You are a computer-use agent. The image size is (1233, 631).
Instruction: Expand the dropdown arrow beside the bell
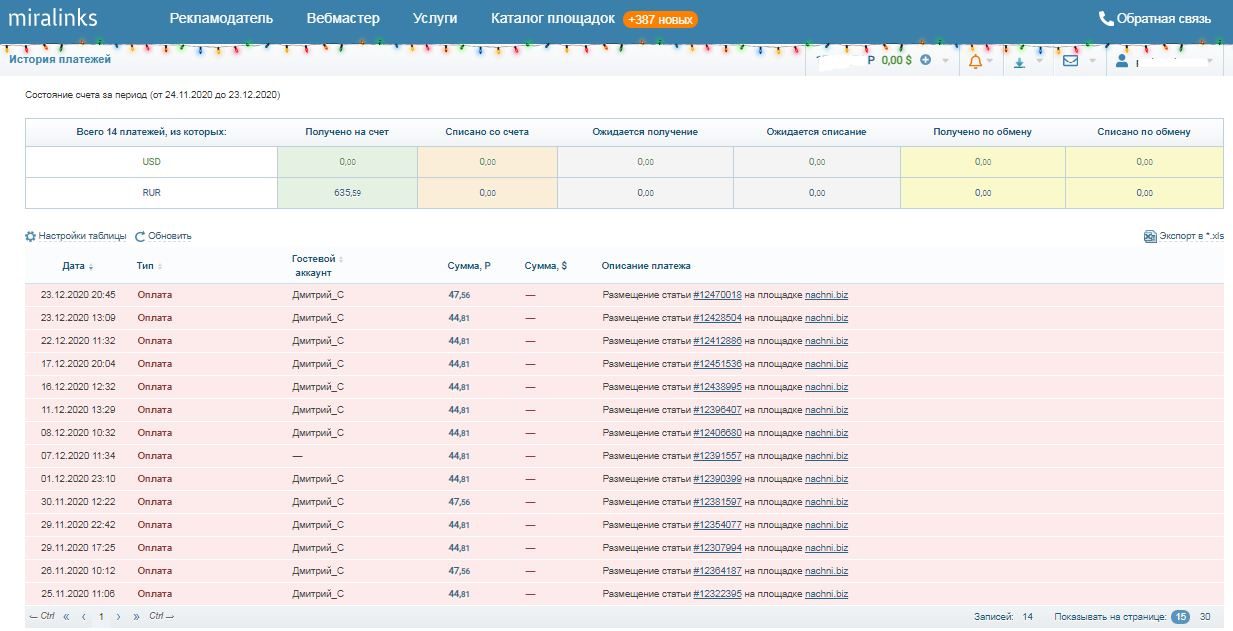[990, 61]
